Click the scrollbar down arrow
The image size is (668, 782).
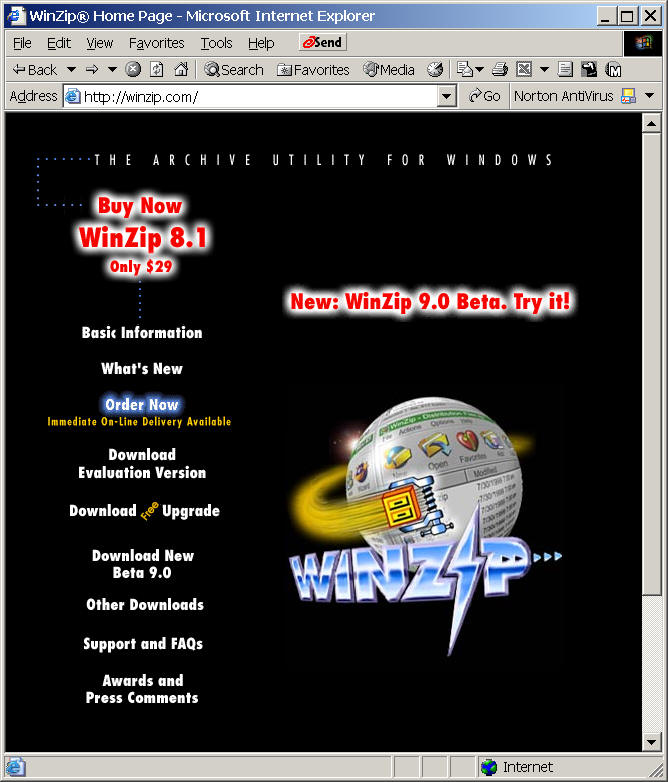point(651,742)
